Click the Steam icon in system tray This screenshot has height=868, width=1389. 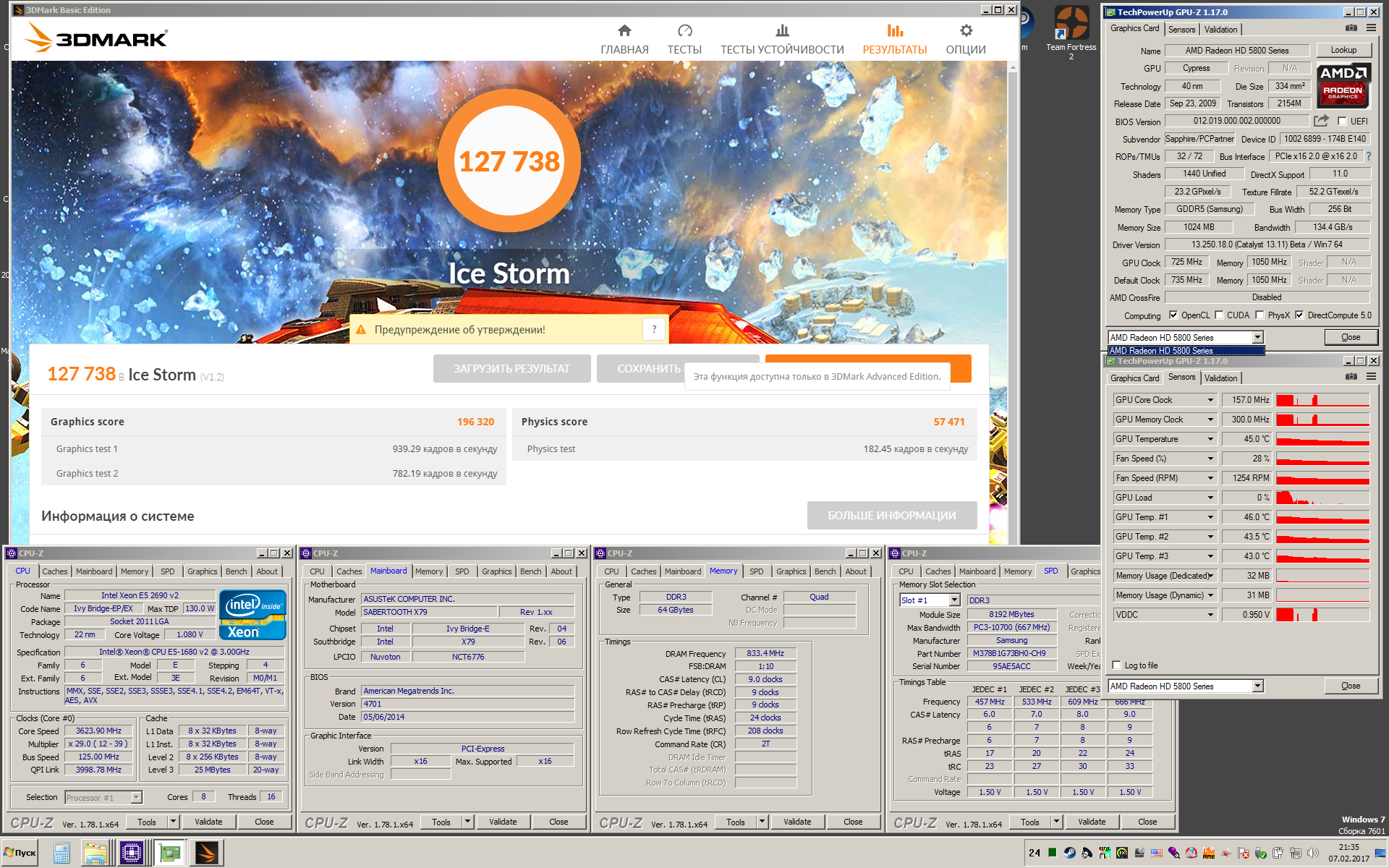[x=1069, y=853]
